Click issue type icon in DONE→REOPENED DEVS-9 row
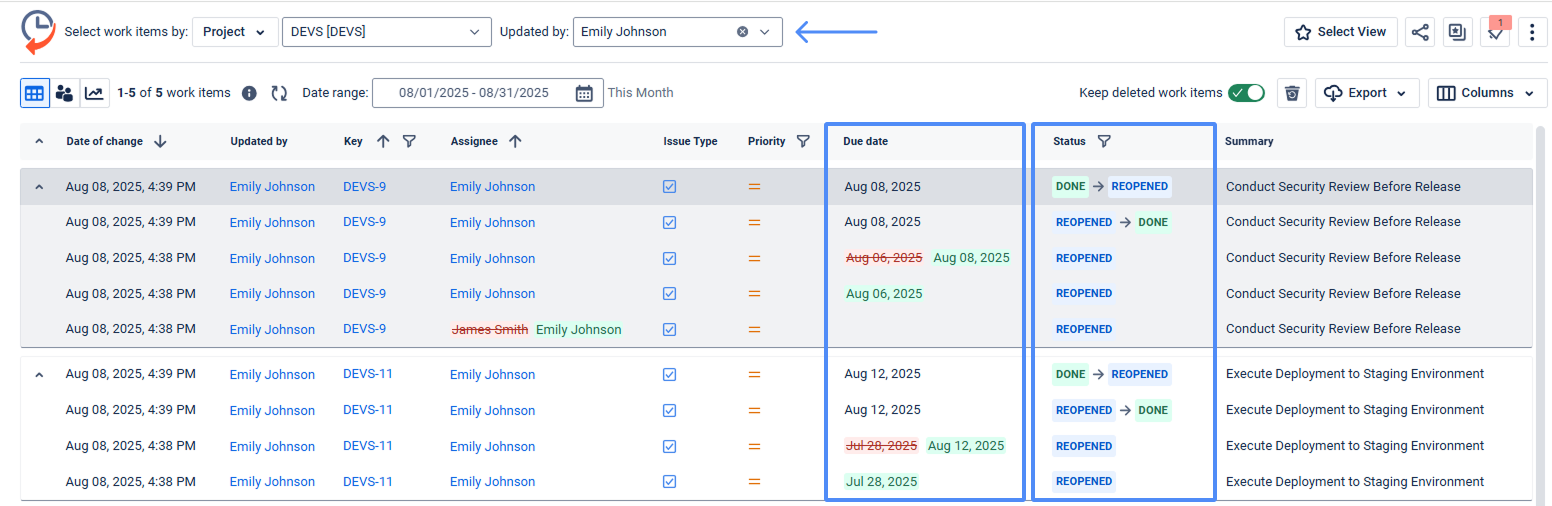1552x506 pixels. [x=670, y=187]
